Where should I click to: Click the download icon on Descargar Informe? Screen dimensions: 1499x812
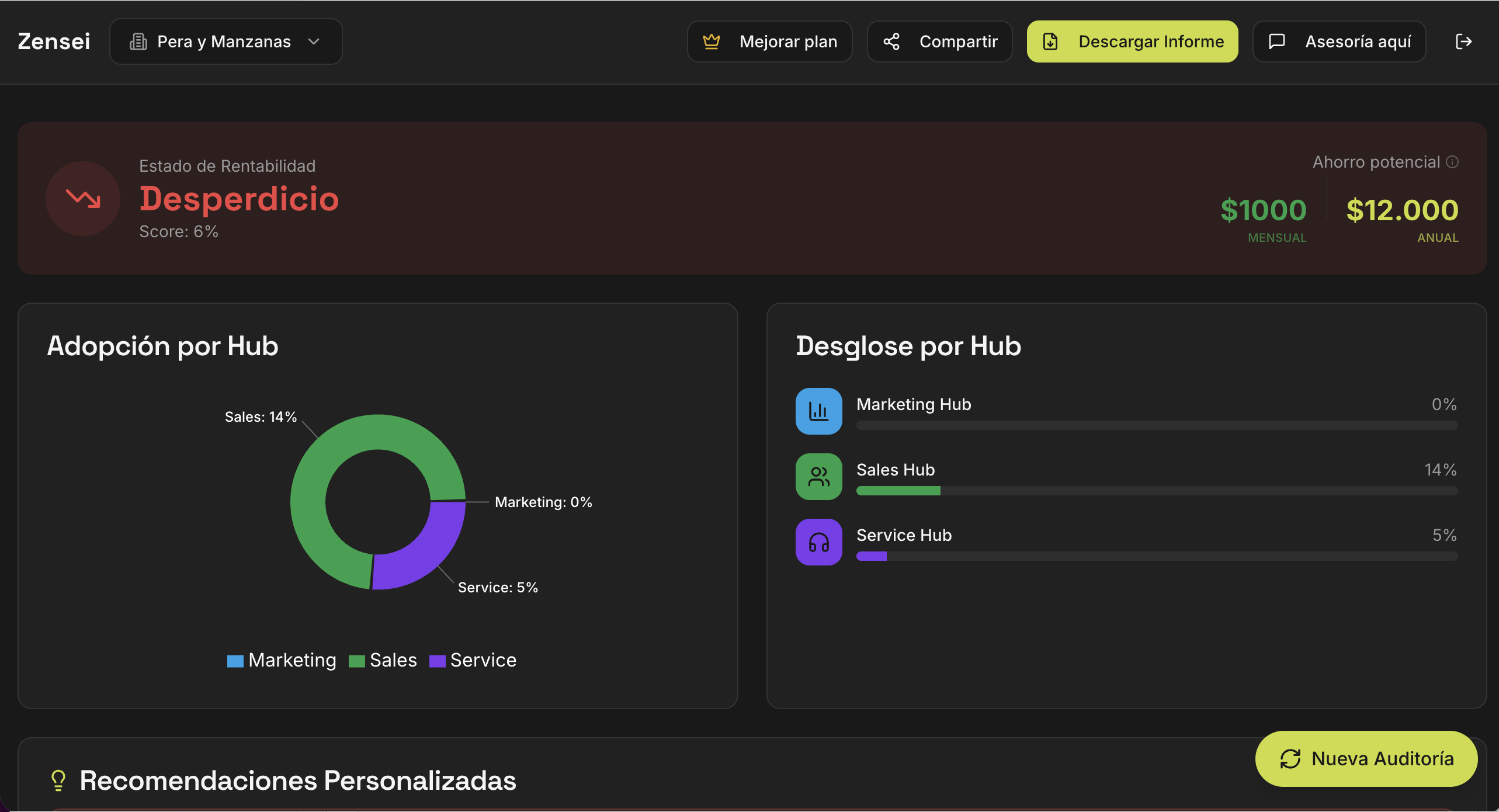click(x=1051, y=41)
